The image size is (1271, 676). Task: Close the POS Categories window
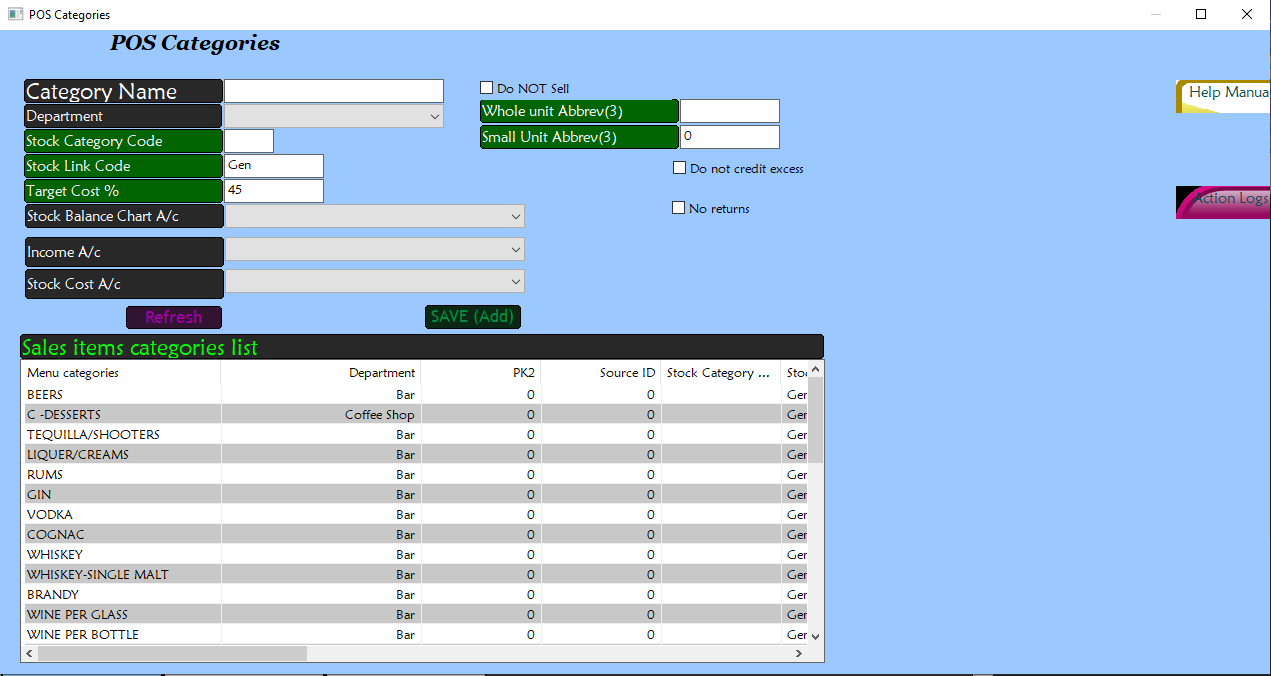(x=1247, y=14)
